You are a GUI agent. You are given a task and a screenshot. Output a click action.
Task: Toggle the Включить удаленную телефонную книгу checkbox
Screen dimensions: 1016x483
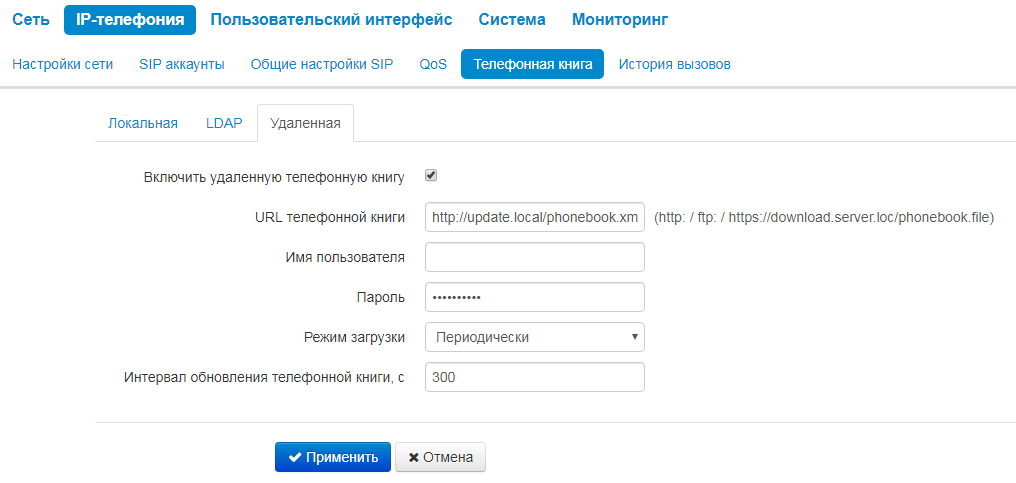tap(431, 176)
